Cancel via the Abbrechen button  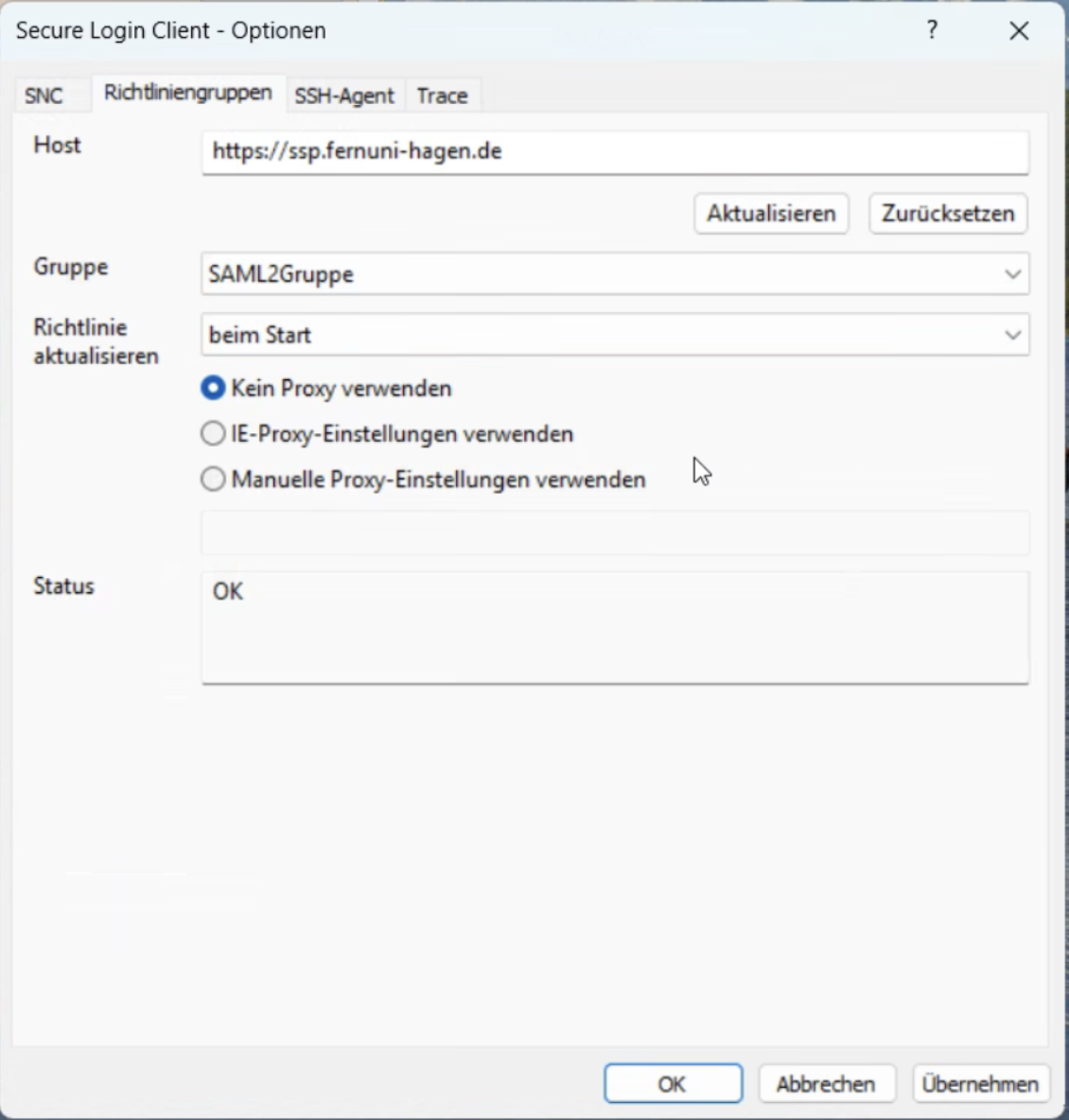pos(825,1084)
